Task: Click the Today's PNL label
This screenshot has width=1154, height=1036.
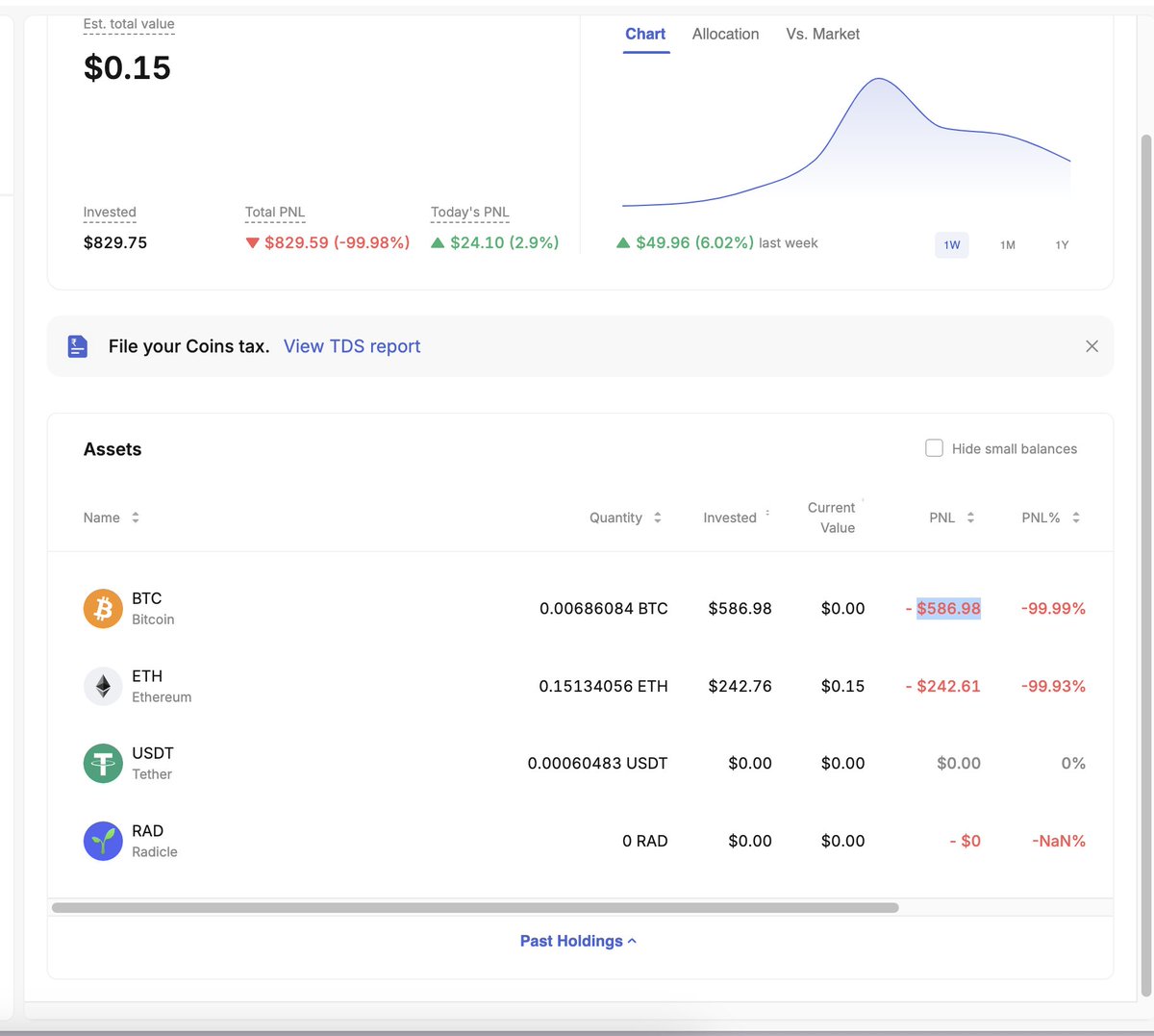Action: [x=470, y=212]
